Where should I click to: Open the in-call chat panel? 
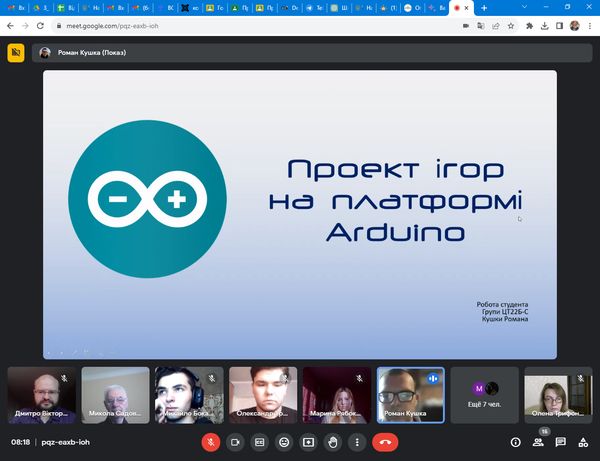click(x=561, y=441)
